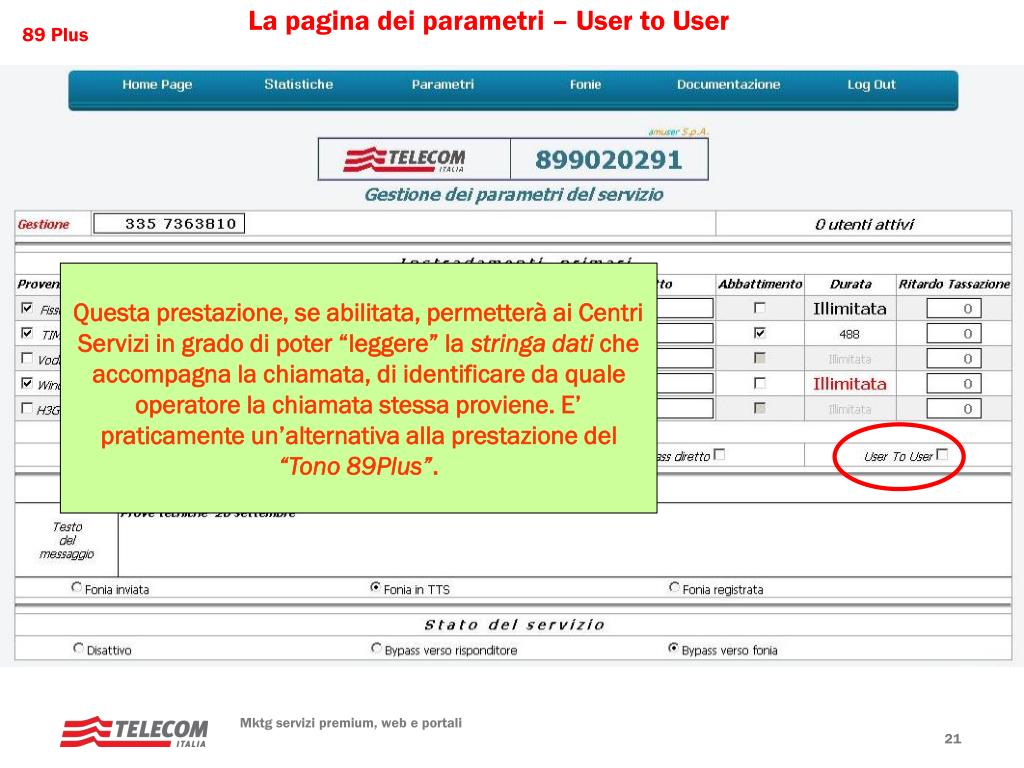Click the Telecom Italia logo in footer
This screenshot has width=1024, height=768.
coord(135,731)
